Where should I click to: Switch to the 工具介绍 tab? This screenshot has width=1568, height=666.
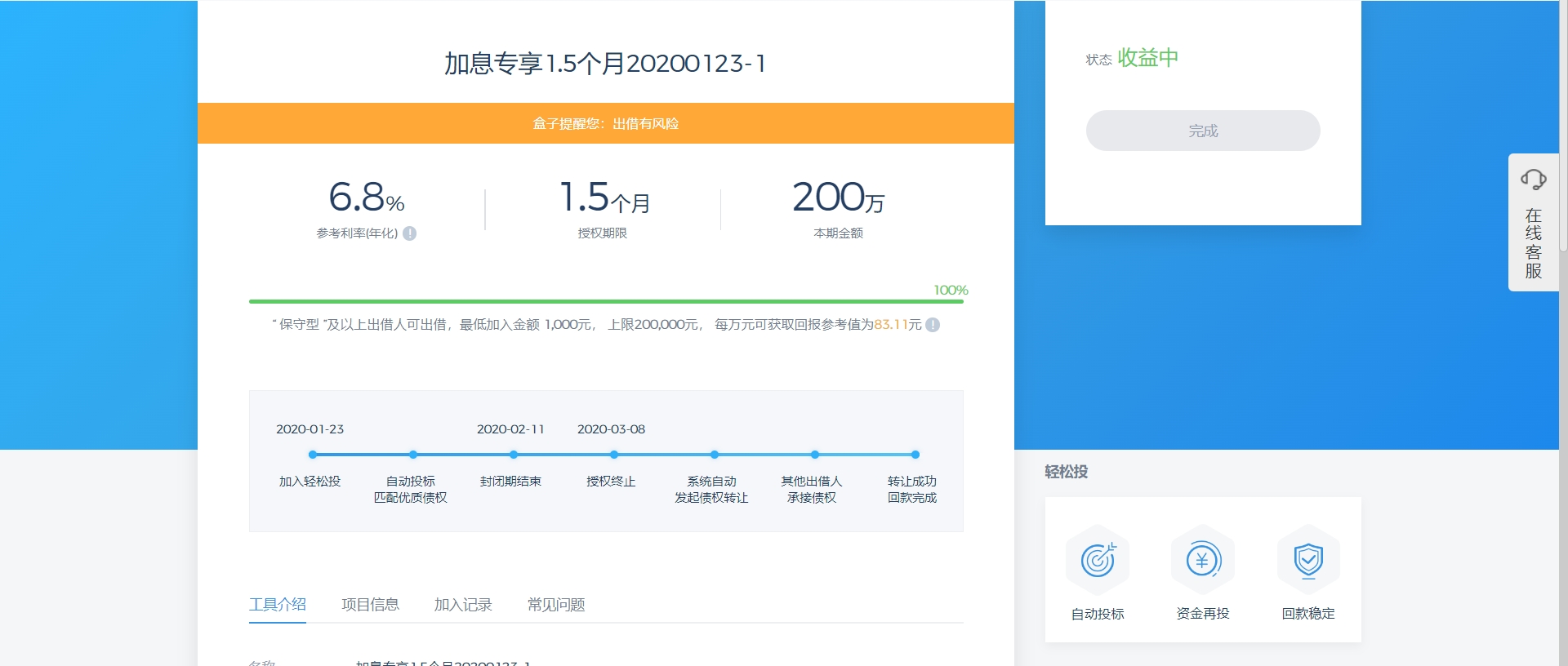pos(278,605)
